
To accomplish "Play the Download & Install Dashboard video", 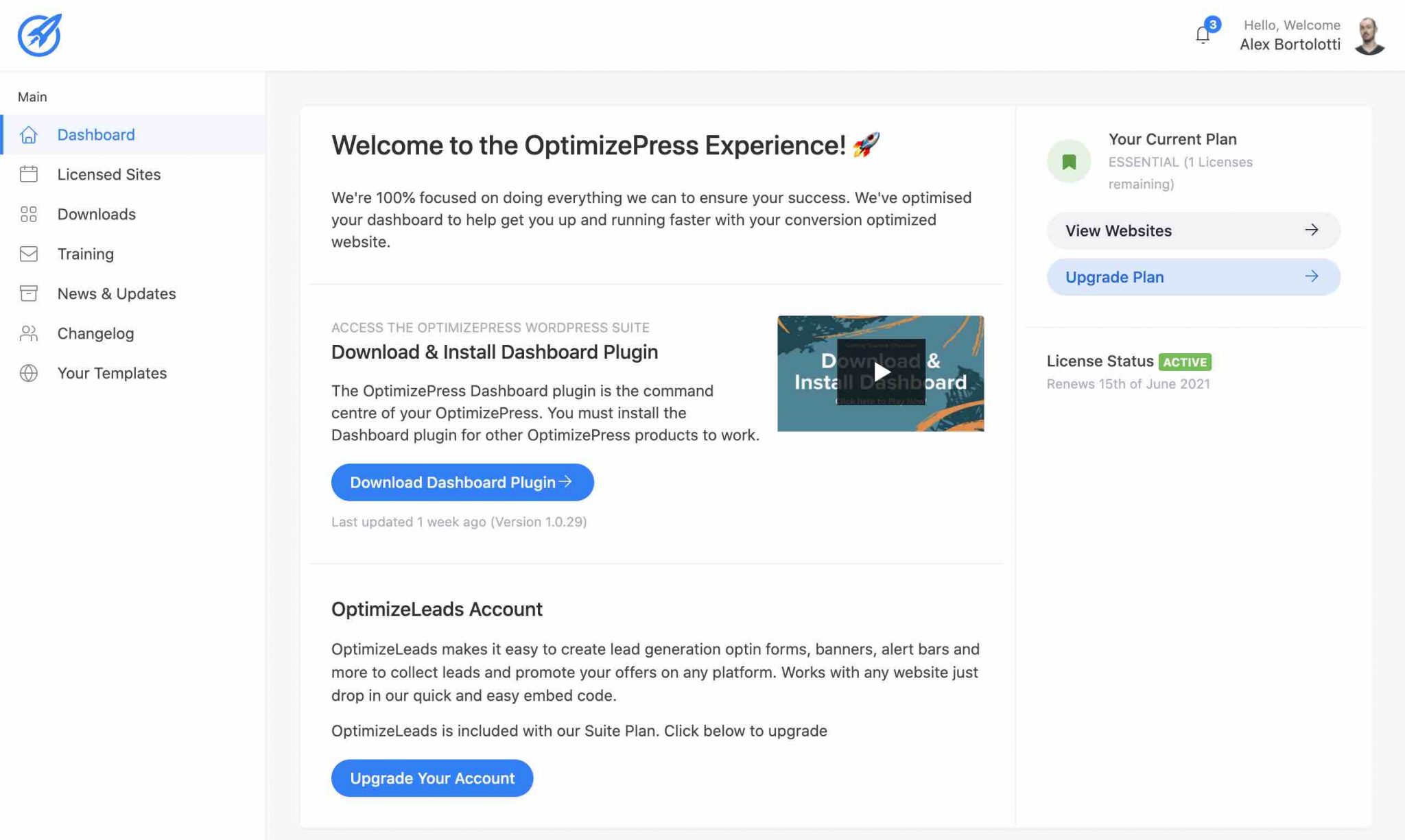I will pyautogui.click(x=881, y=372).
